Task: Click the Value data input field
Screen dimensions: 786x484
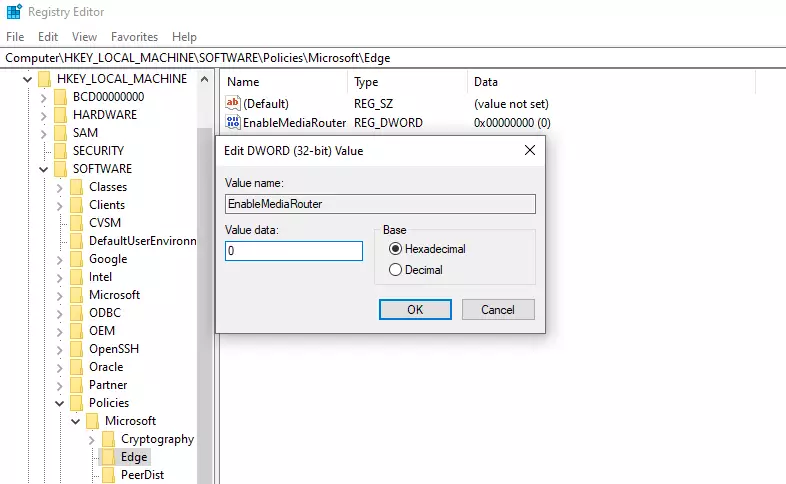Action: (294, 251)
